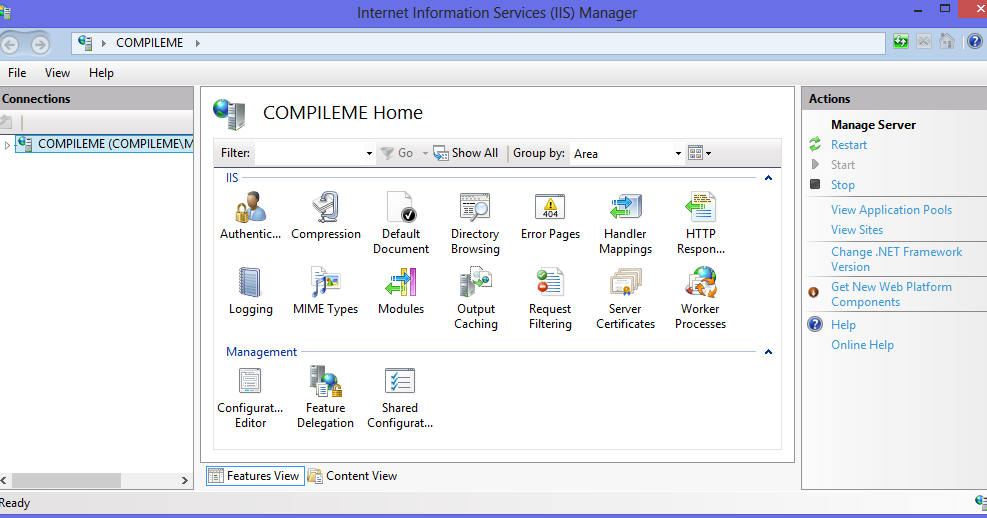Viewport: 987px width, 518px height.
Task: Select COMPILEME server in Connections tree
Action: coord(104,144)
